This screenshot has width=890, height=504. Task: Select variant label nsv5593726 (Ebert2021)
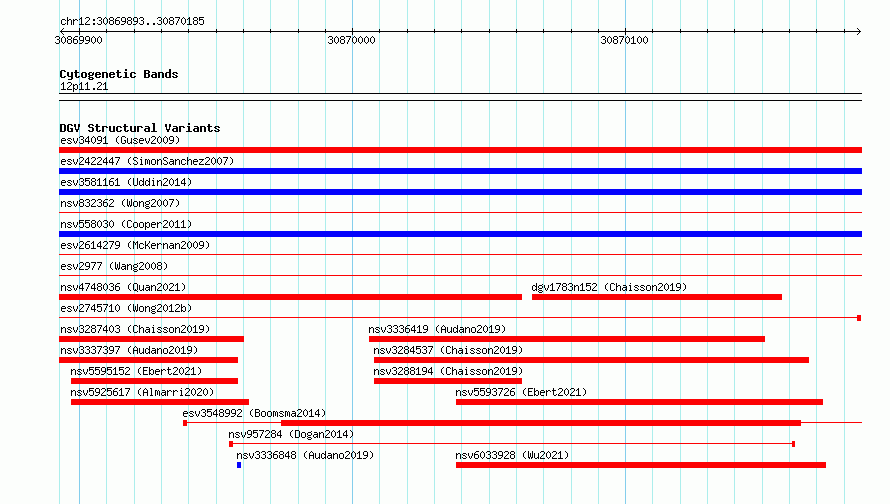(x=521, y=392)
